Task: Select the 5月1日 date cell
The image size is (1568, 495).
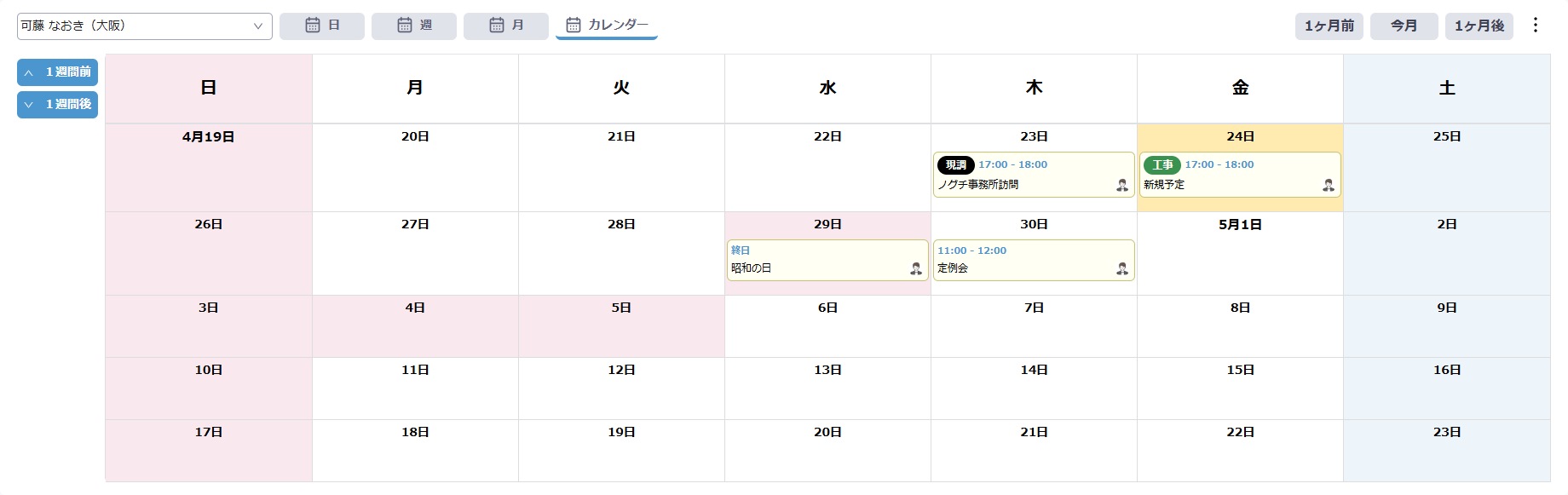Action: tap(1240, 254)
